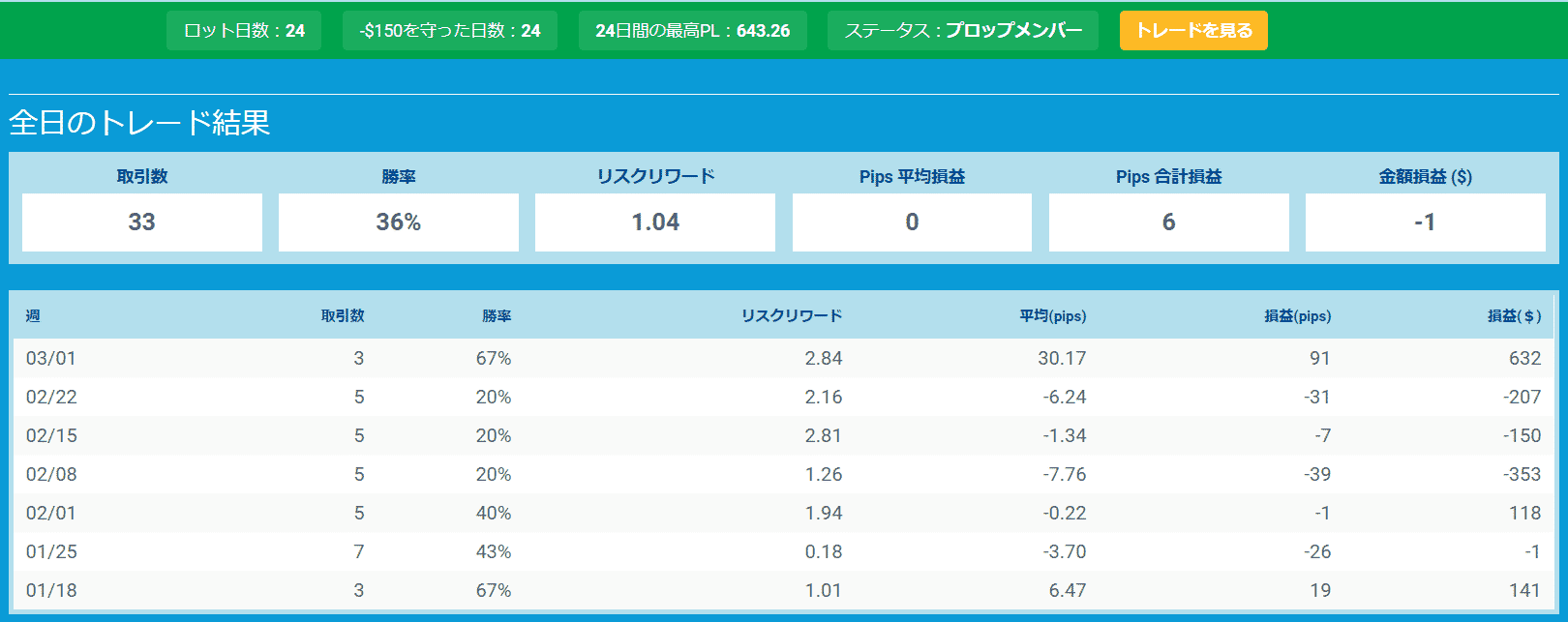This screenshot has height=622, width=1568.
Task: Select the 01/25 week row
Action: [783, 551]
